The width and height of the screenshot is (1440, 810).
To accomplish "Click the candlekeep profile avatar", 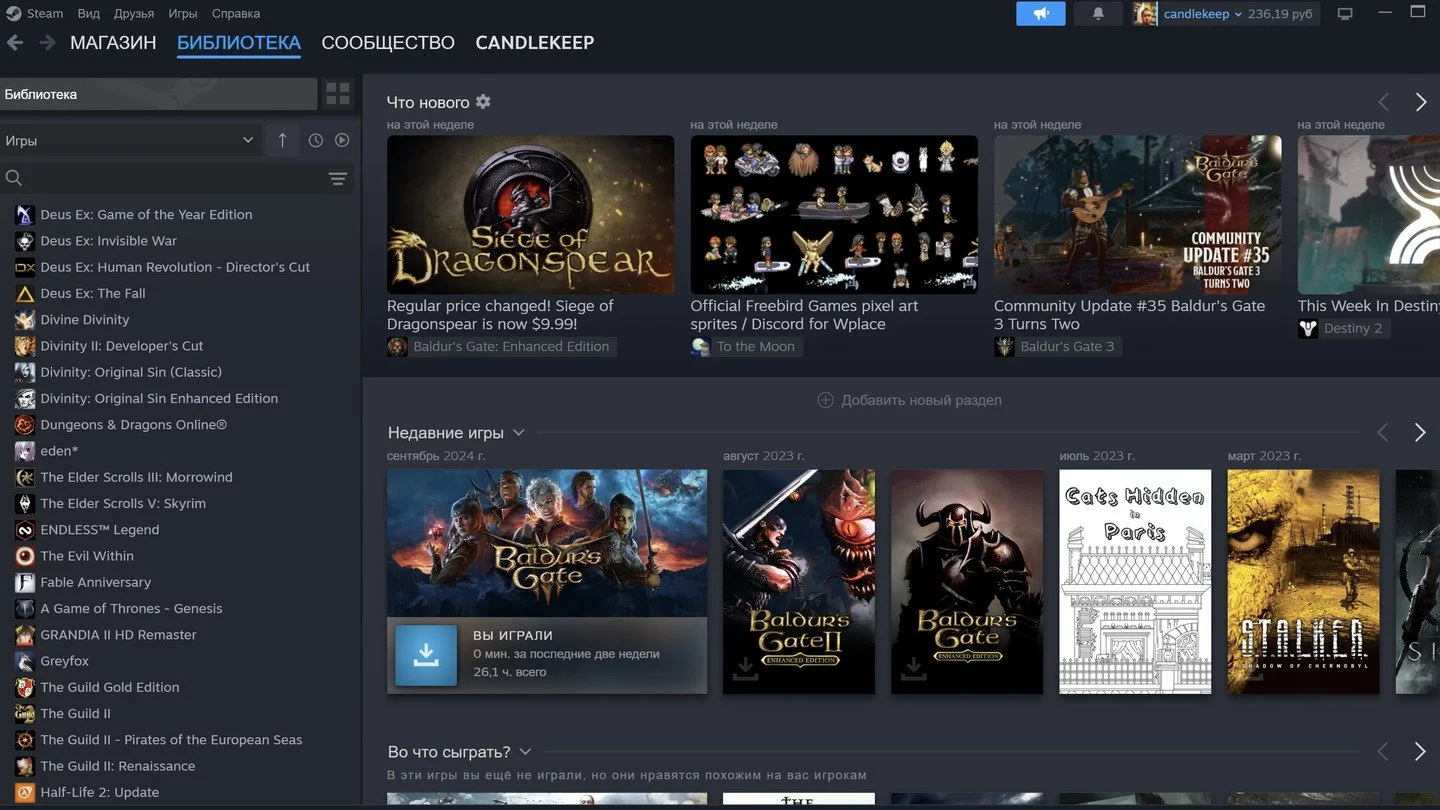I will point(1145,14).
